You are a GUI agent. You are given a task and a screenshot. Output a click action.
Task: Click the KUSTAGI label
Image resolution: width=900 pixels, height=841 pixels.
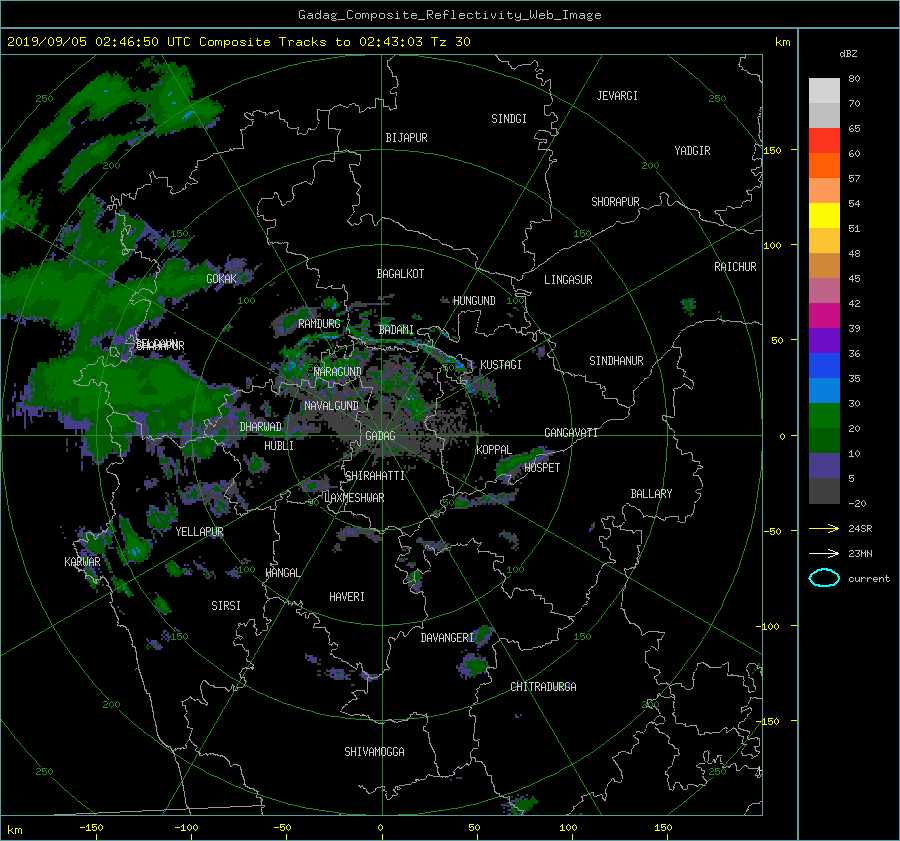coord(501,365)
